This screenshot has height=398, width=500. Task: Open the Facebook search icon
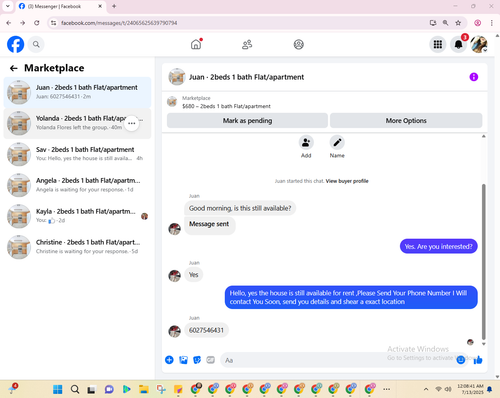[36, 44]
